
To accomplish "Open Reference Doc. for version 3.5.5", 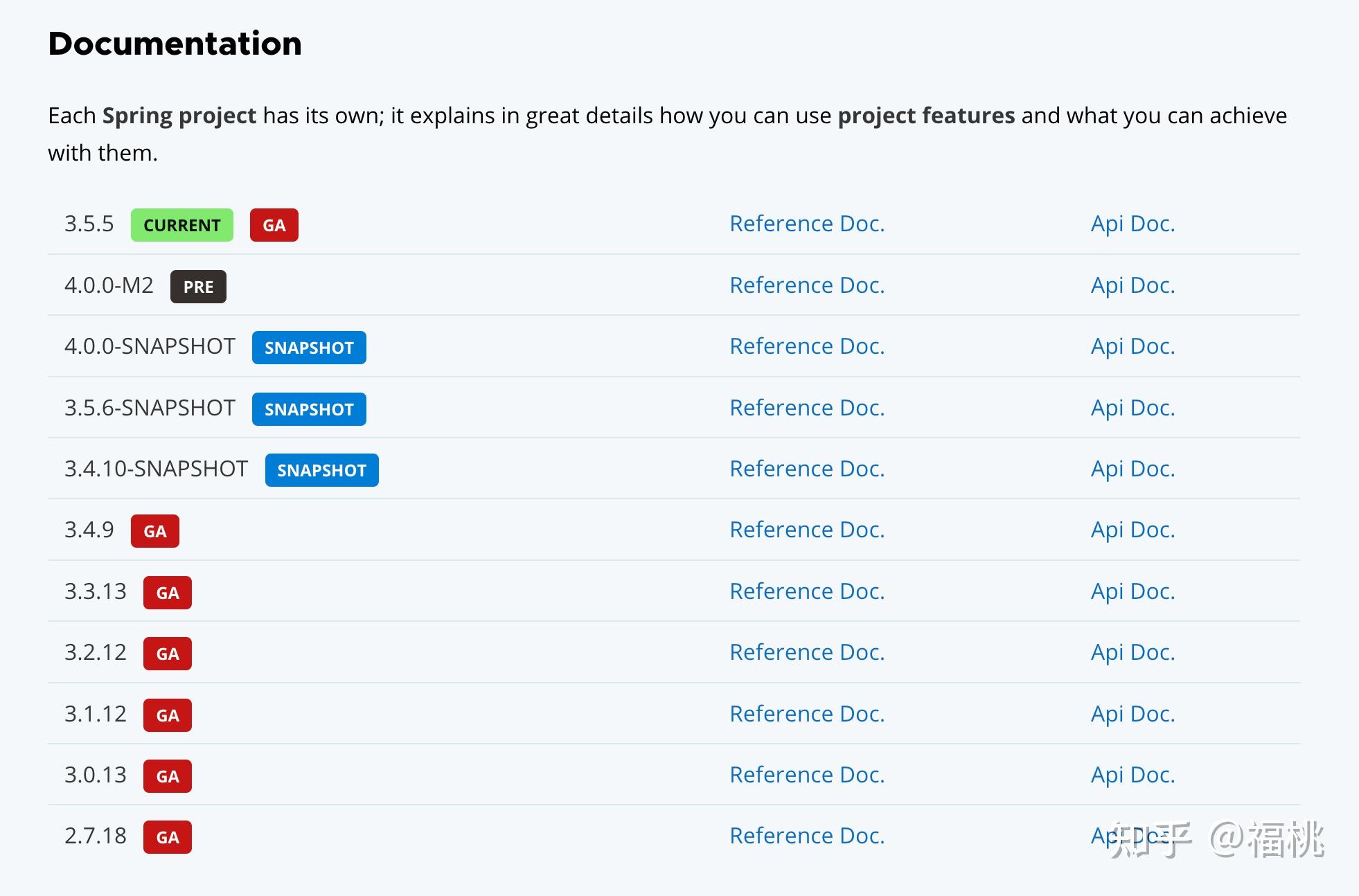I will (807, 224).
